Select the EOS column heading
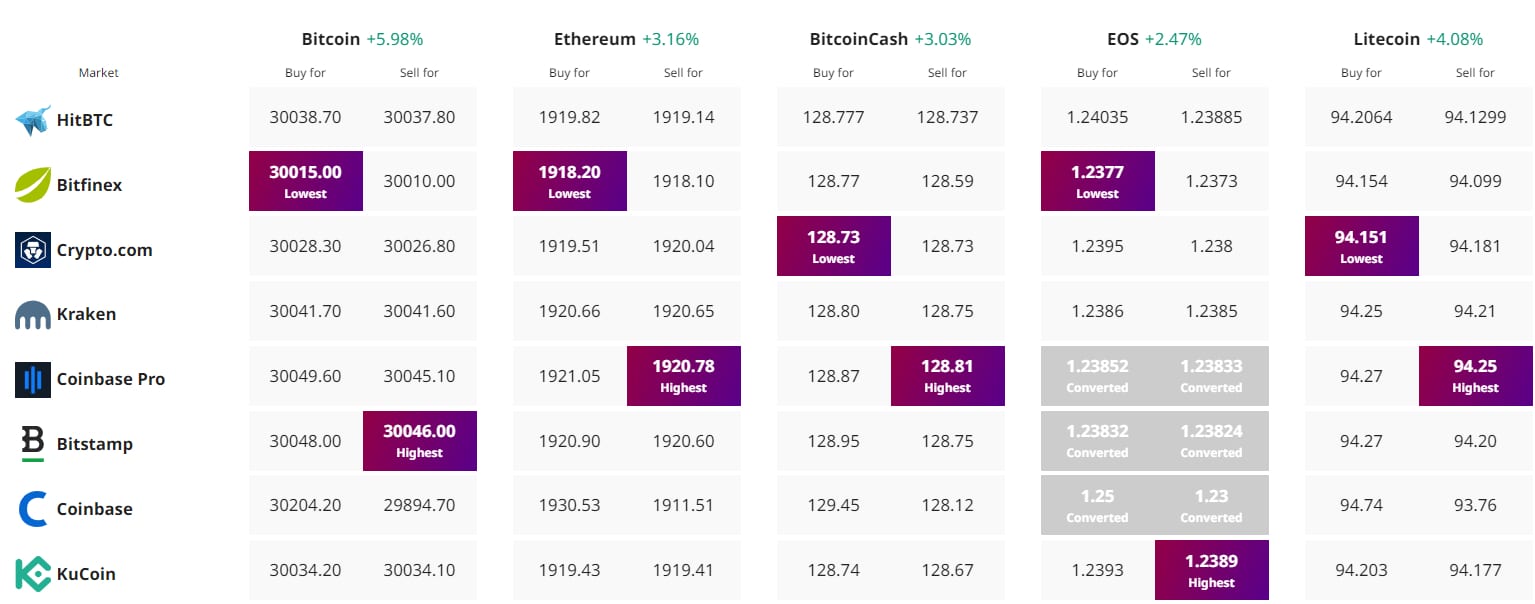The height and width of the screenshot is (604, 1535). pos(1123,39)
